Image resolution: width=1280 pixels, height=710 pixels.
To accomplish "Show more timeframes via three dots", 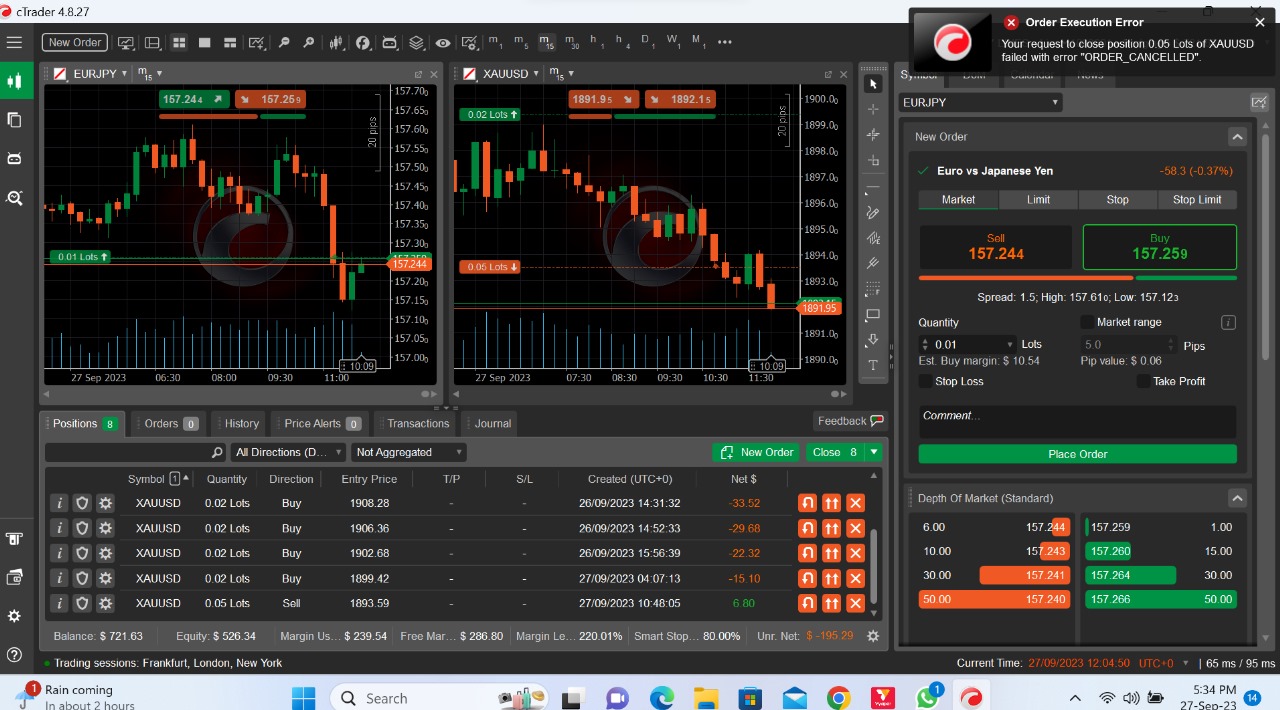I will (725, 42).
